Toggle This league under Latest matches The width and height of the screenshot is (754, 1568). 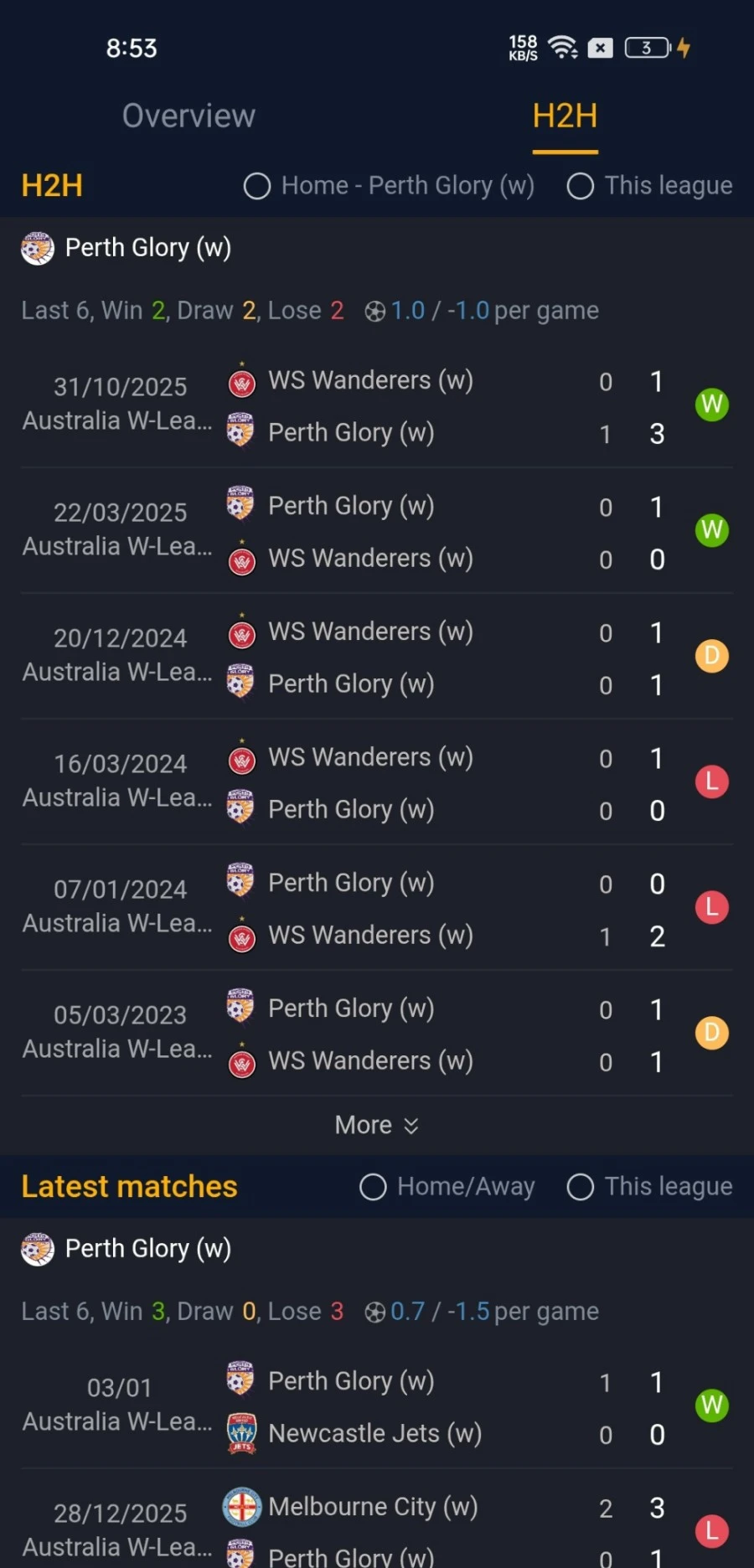tap(580, 1187)
